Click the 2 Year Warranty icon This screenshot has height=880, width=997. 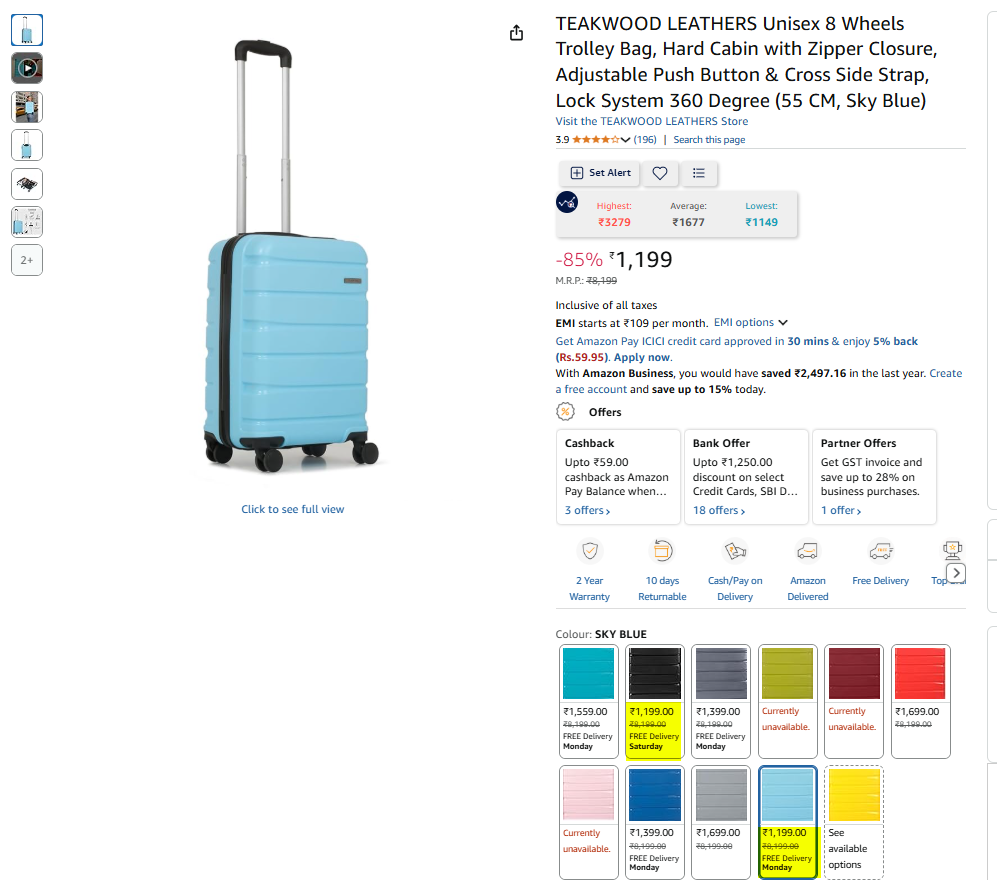click(590, 551)
